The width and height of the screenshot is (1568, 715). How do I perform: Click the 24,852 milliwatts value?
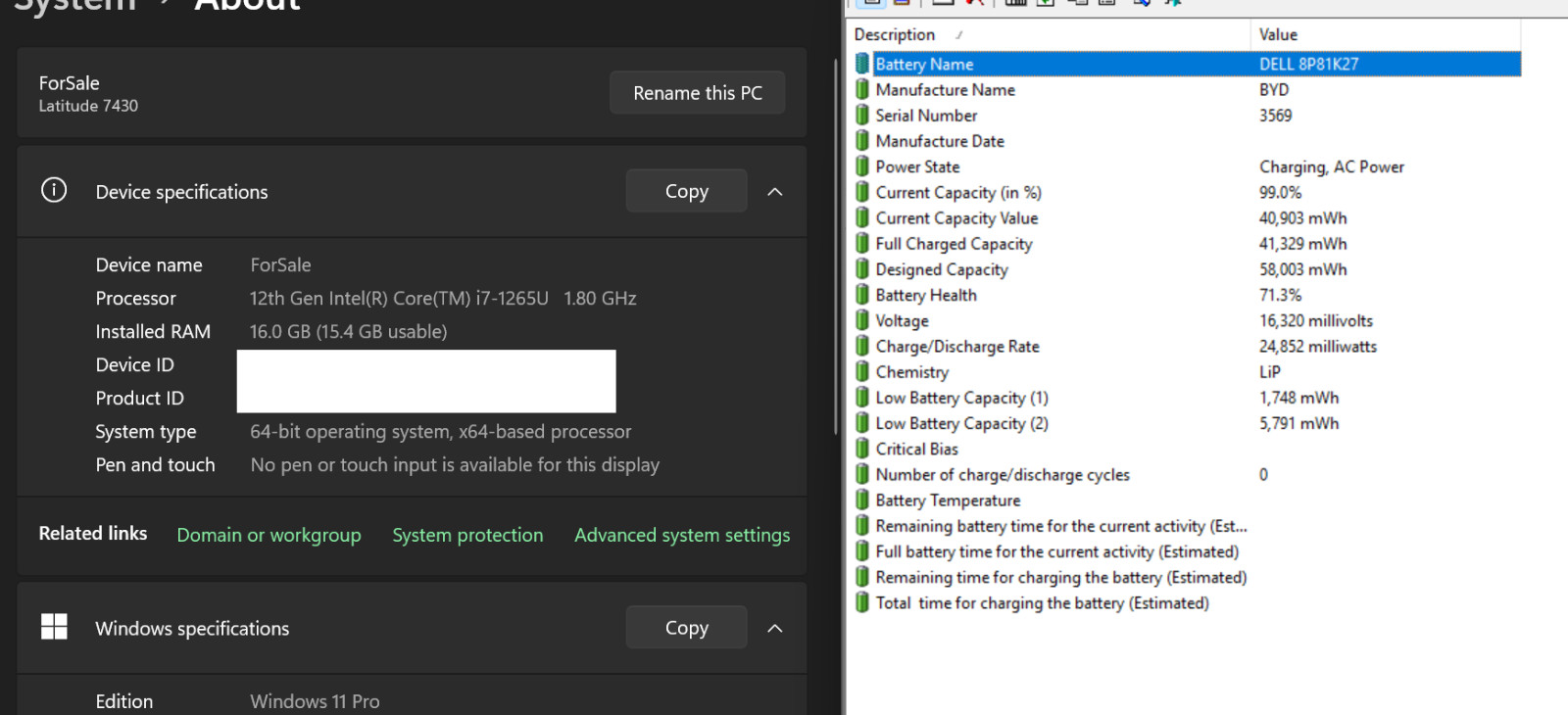coord(1318,346)
